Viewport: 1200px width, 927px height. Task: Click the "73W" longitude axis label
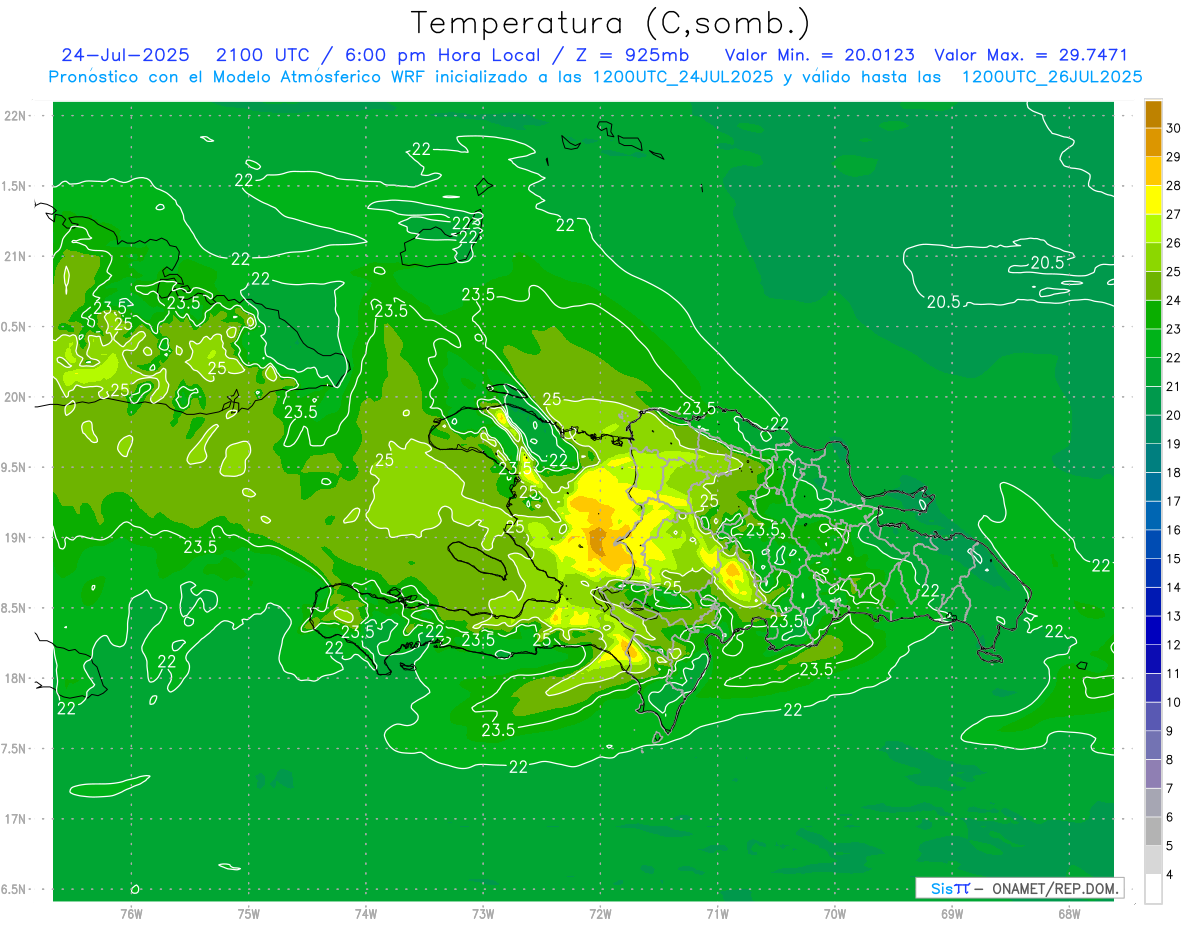point(483,914)
